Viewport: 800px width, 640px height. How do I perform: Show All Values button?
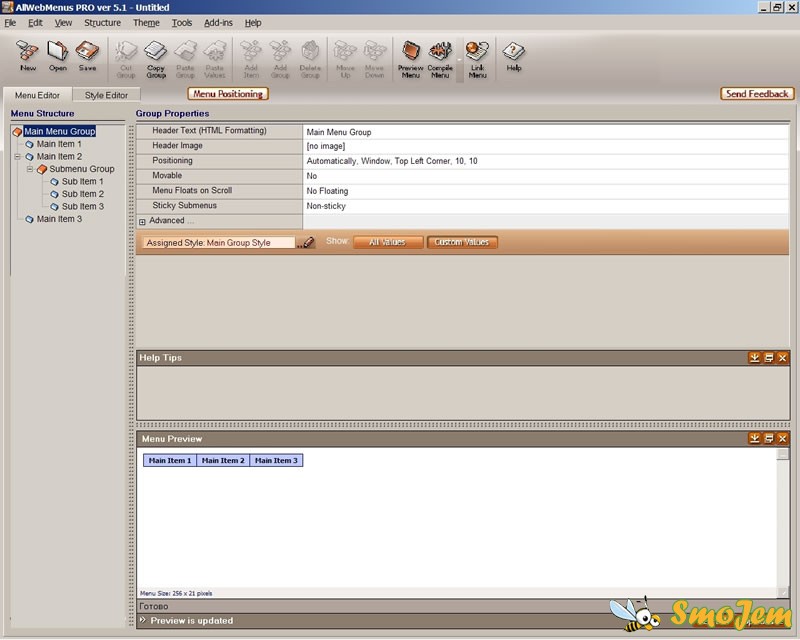pos(388,242)
